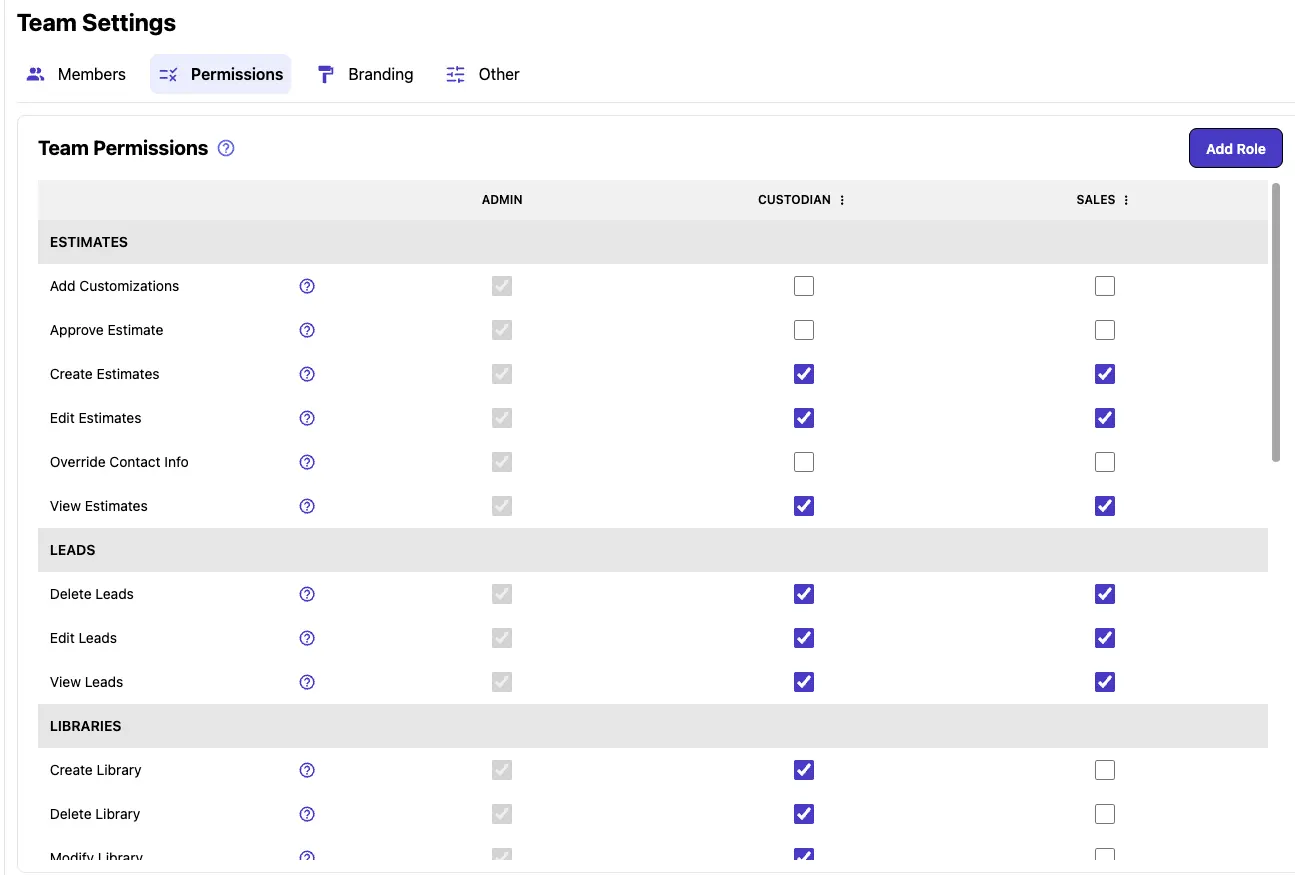The width and height of the screenshot is (1295, 875).
Task: Uncheck Create Estimates for Sales role
Action: tap(1104, 374)
